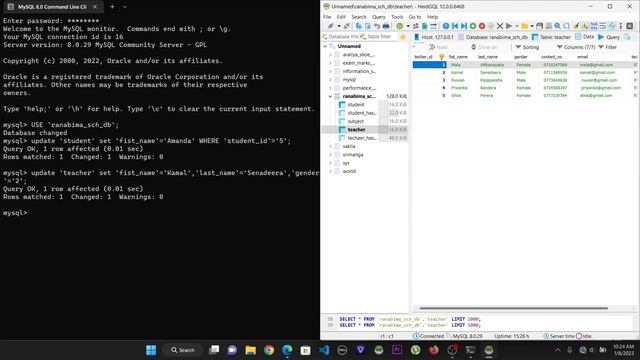The image size is (640, 360).
Task: Open the dropdown beside the load file folder icon
Action: [x=532, y=26]
